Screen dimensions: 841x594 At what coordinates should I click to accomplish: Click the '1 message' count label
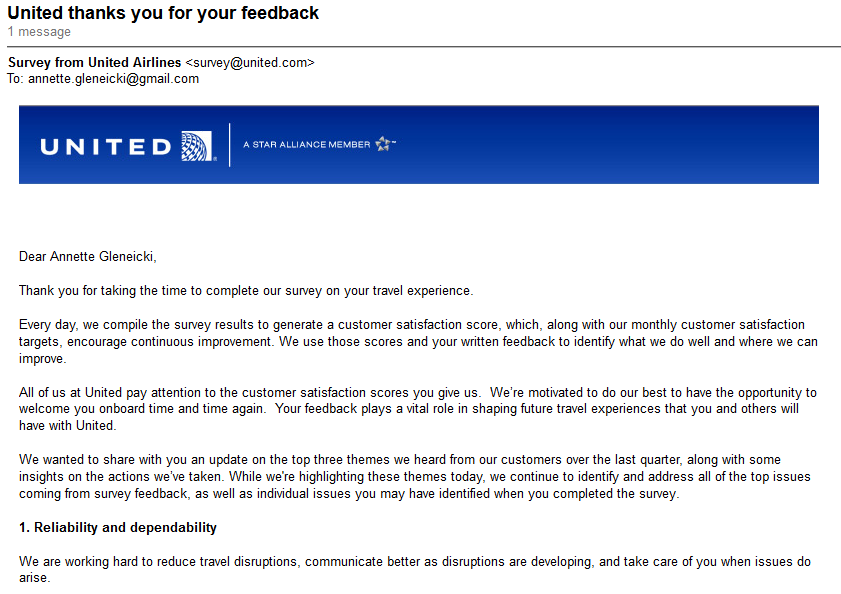pos(39,32)
